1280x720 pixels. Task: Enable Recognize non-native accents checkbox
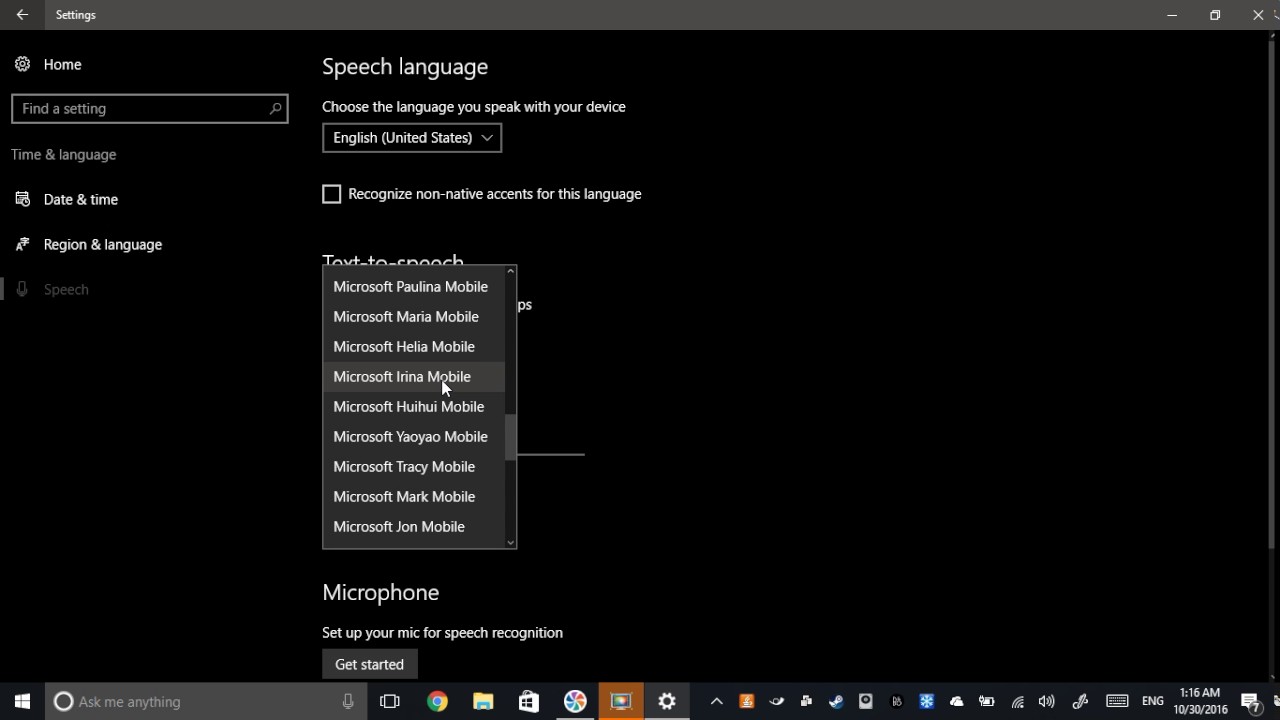point(332,194)
